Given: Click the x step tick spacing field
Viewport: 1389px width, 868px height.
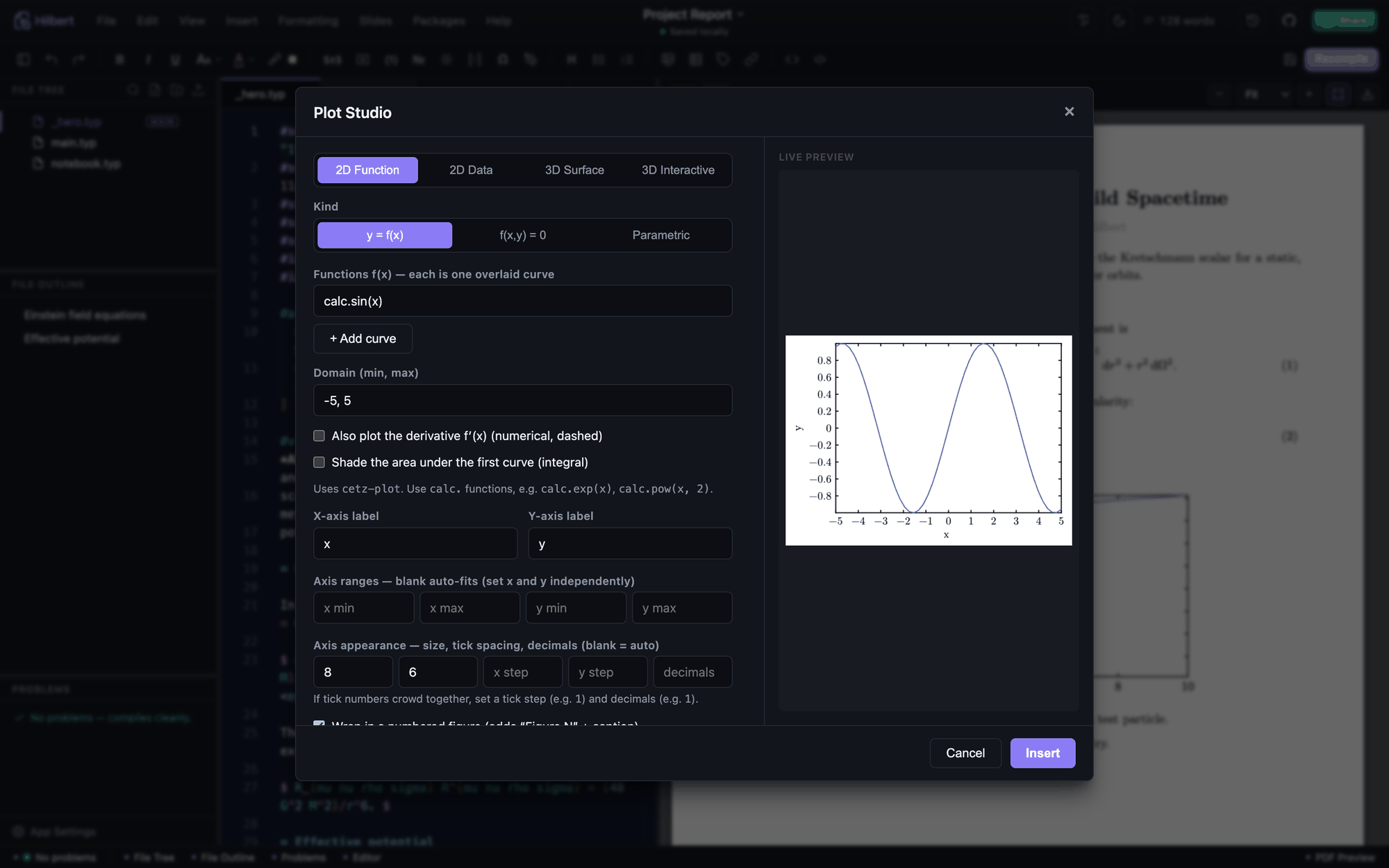Looking at the screenshot, I should [523, 672].
